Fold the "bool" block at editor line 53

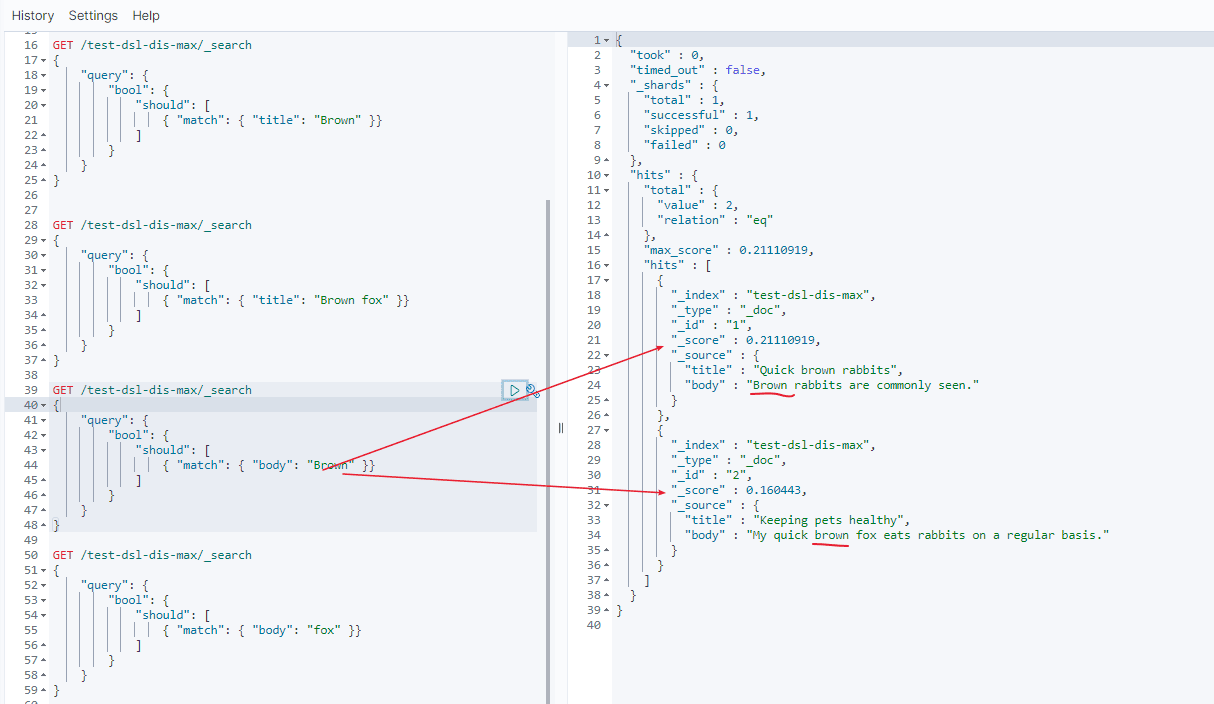coord(44,600)
